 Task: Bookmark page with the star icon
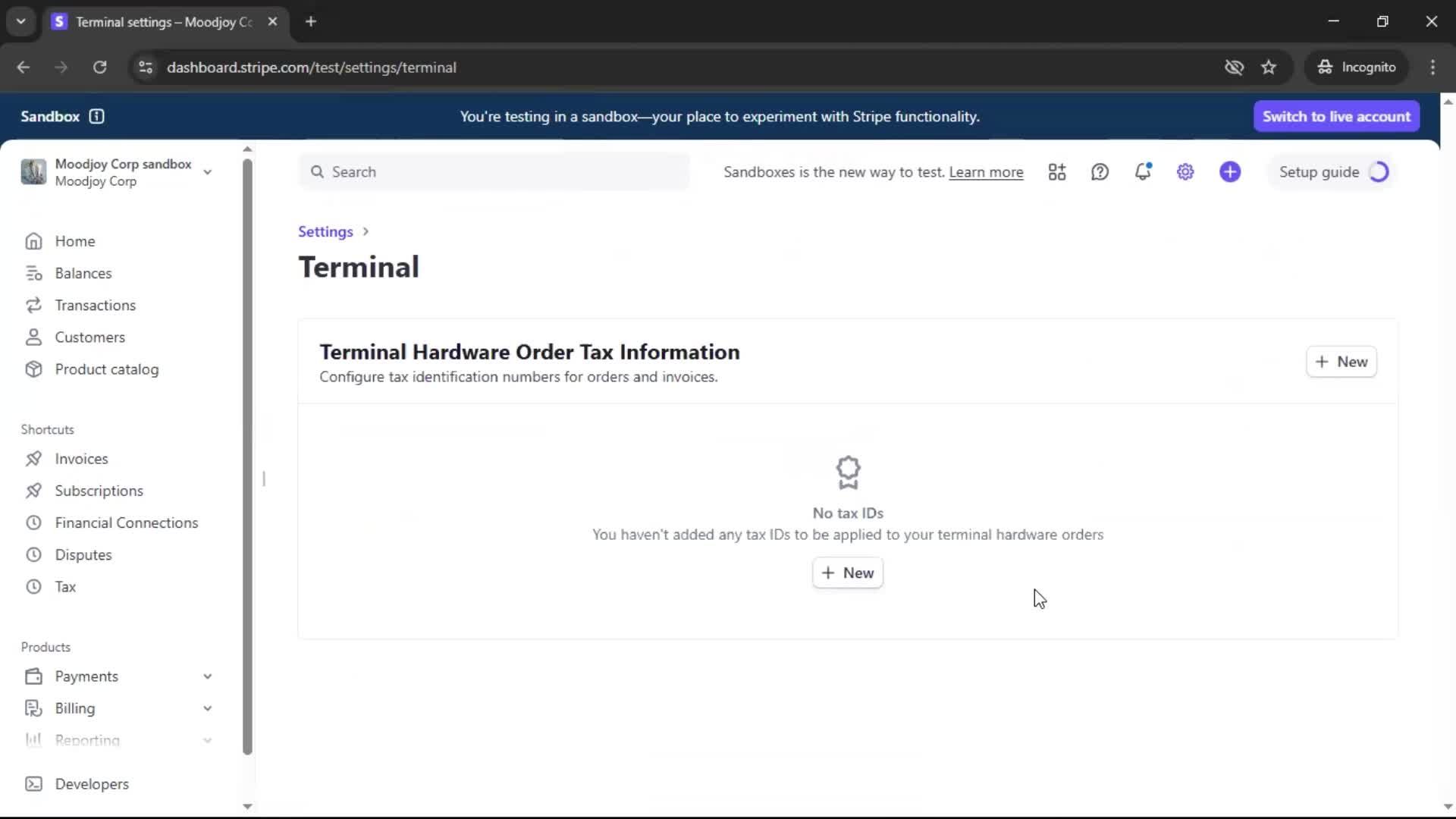(x=1269, y=67)
